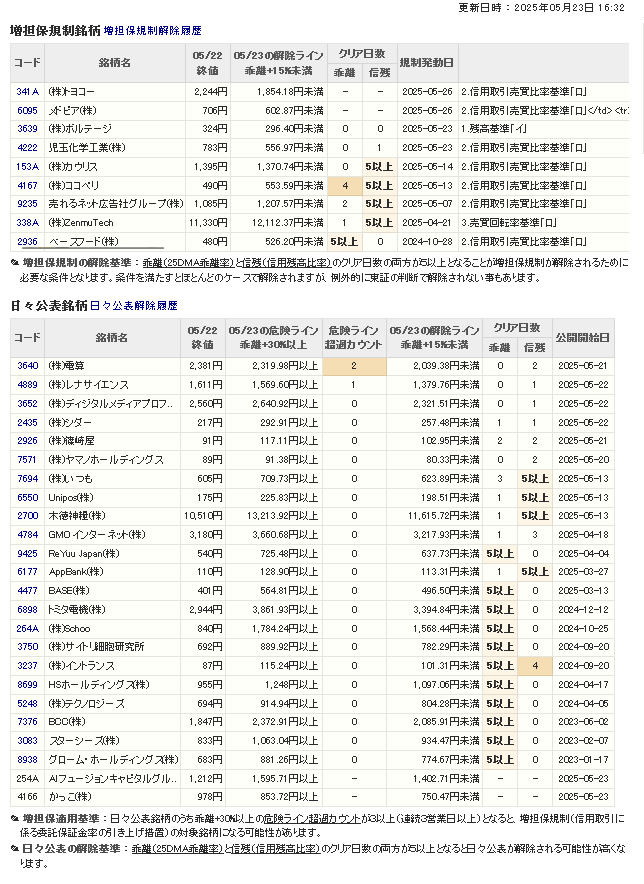
Task: Open stock code 4477 link
Action: point(27,591)
